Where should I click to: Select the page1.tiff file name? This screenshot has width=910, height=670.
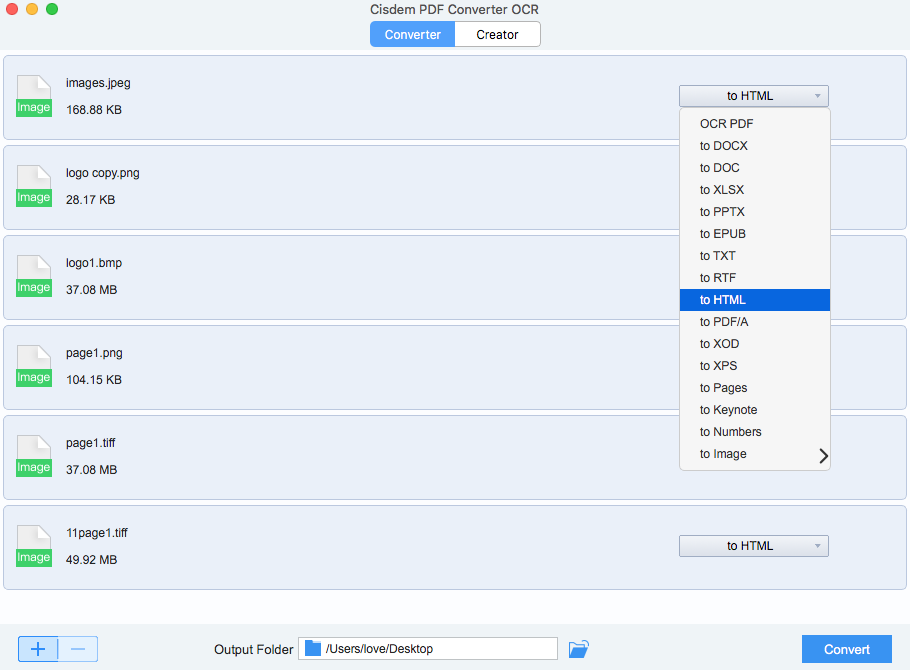tap(91, 443)
